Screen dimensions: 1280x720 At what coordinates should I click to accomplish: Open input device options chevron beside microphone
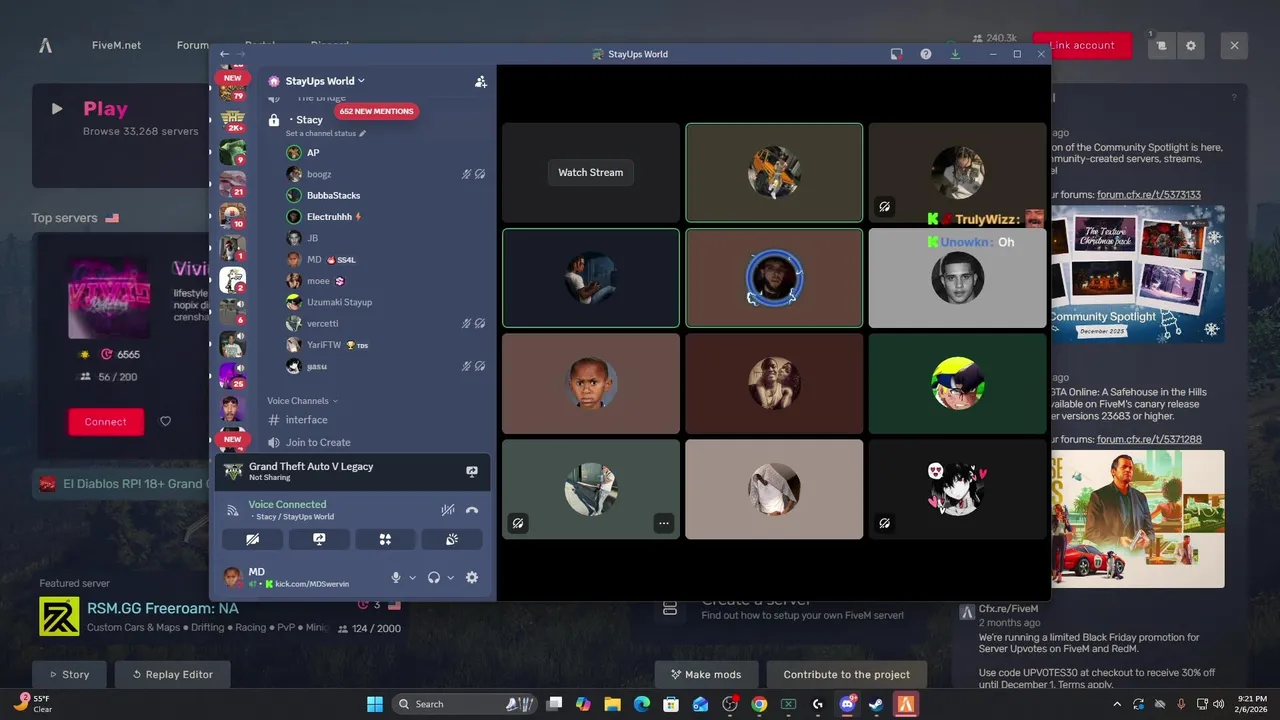(412, 577)
